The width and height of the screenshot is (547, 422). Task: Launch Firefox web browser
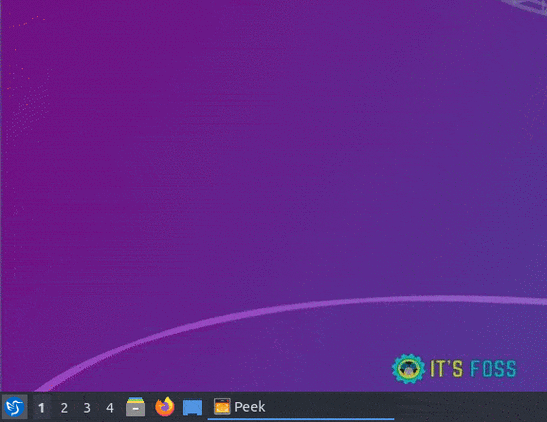(x=165, y=407)
